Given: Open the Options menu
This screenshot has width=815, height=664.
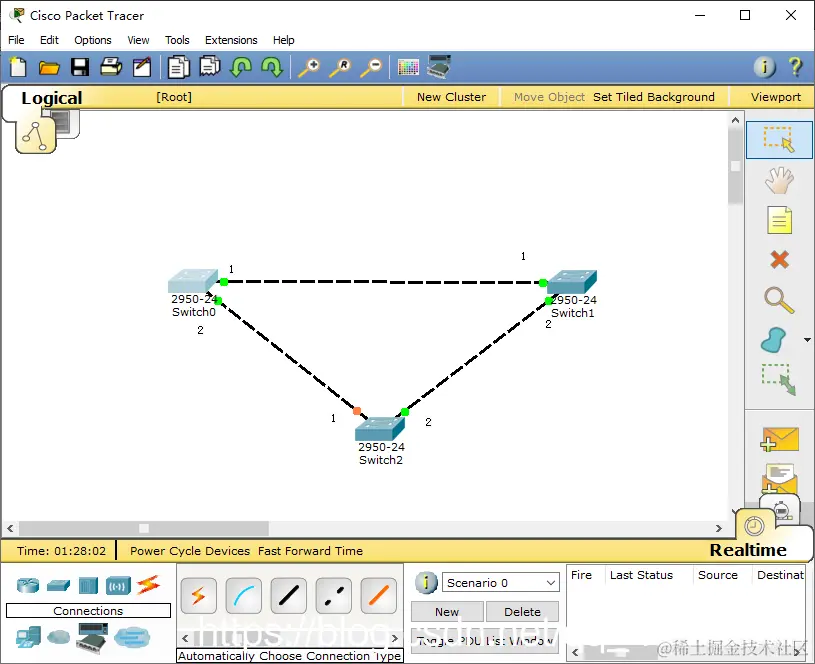Looking at the screenshot, I should [x=93, y=40].
